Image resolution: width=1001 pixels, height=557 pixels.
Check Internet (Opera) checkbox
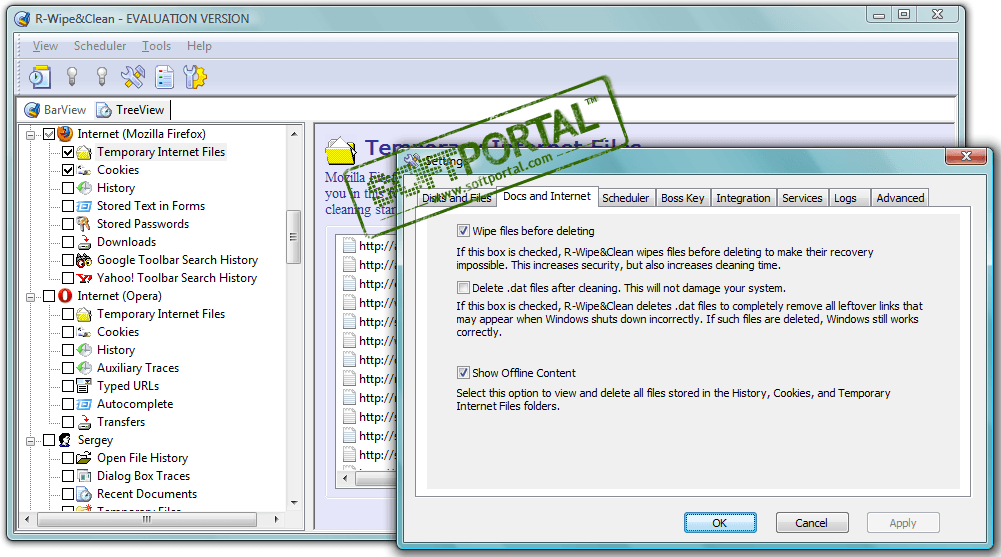(49, 296)
